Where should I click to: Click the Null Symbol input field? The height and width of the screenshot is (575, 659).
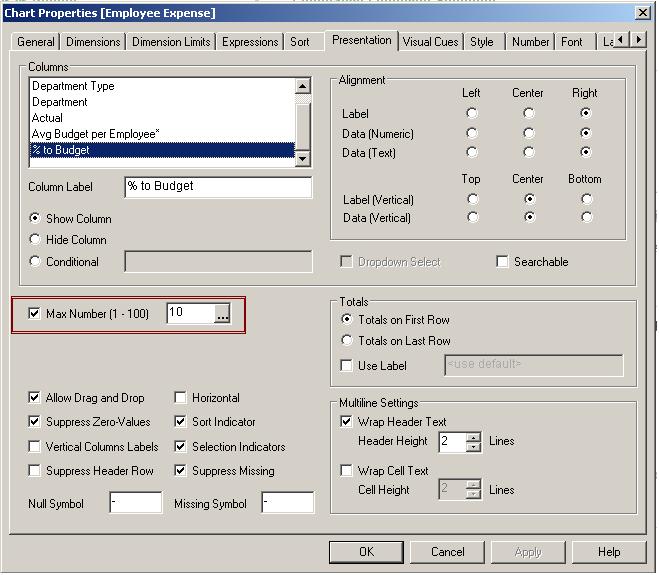pyautogui.click(x=136, y=502)
